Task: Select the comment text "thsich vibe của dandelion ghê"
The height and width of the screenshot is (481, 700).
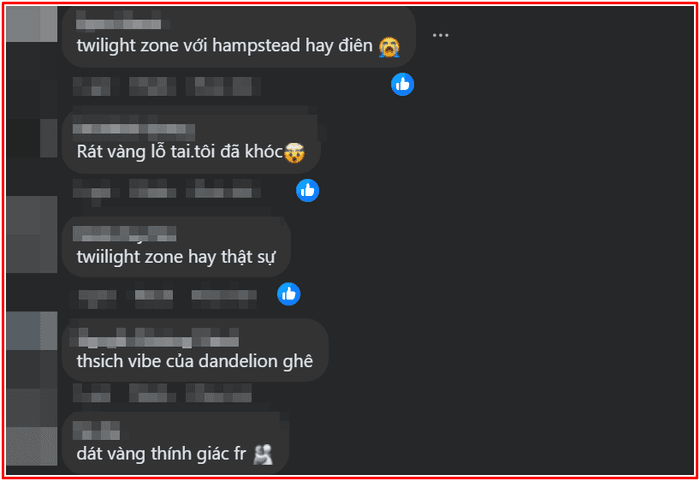Action: click(x=195, y=361)
